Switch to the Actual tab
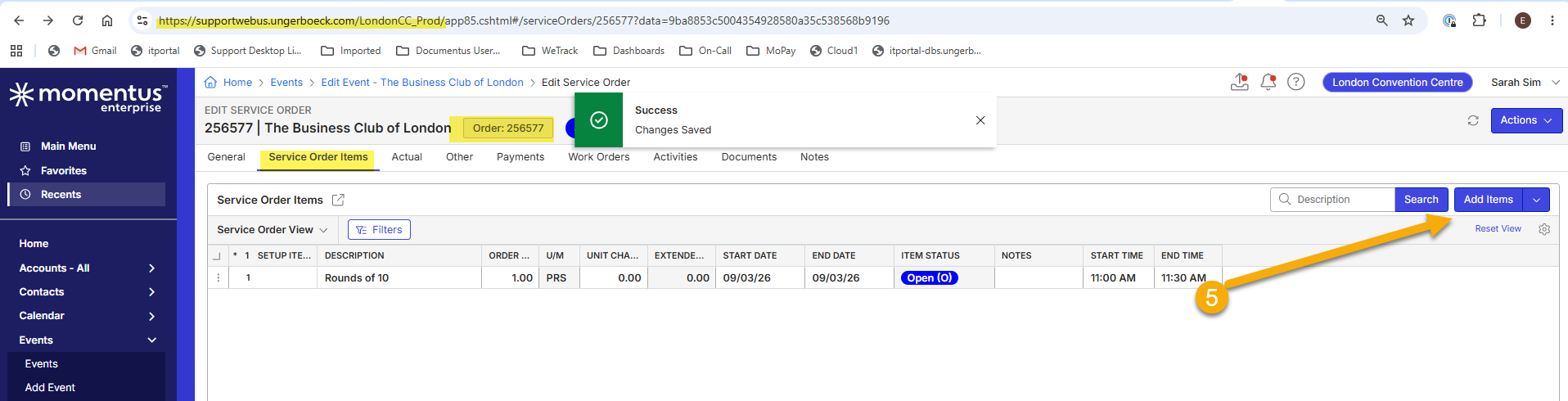 coord(407,157)
